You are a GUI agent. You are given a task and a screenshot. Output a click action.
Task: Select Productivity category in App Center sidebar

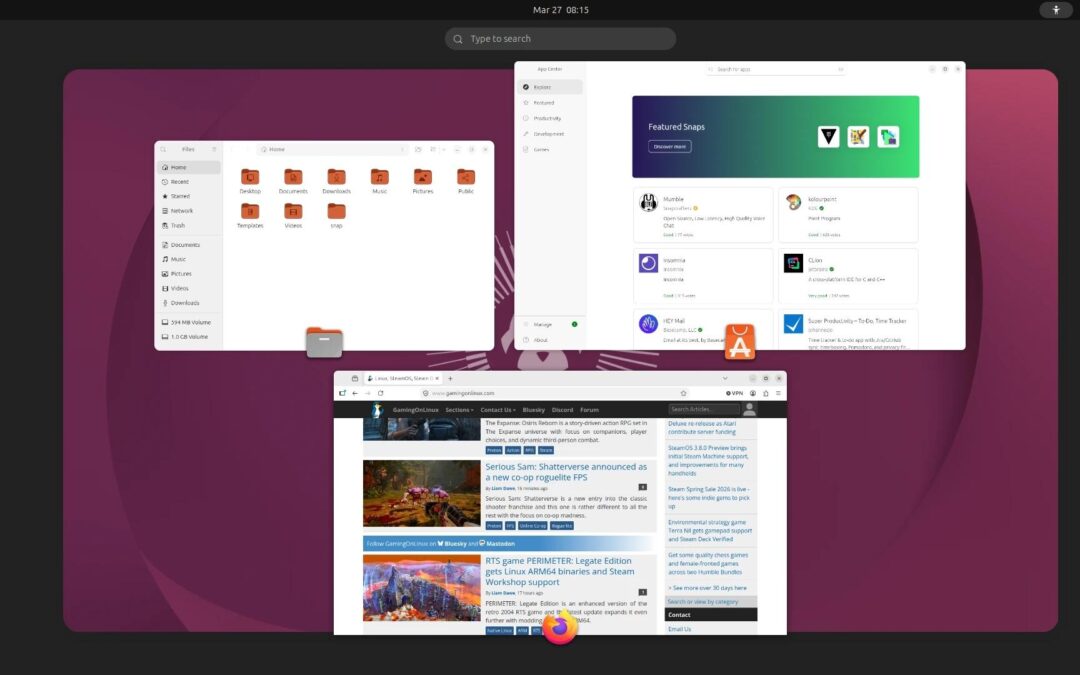tap(550, 118)
